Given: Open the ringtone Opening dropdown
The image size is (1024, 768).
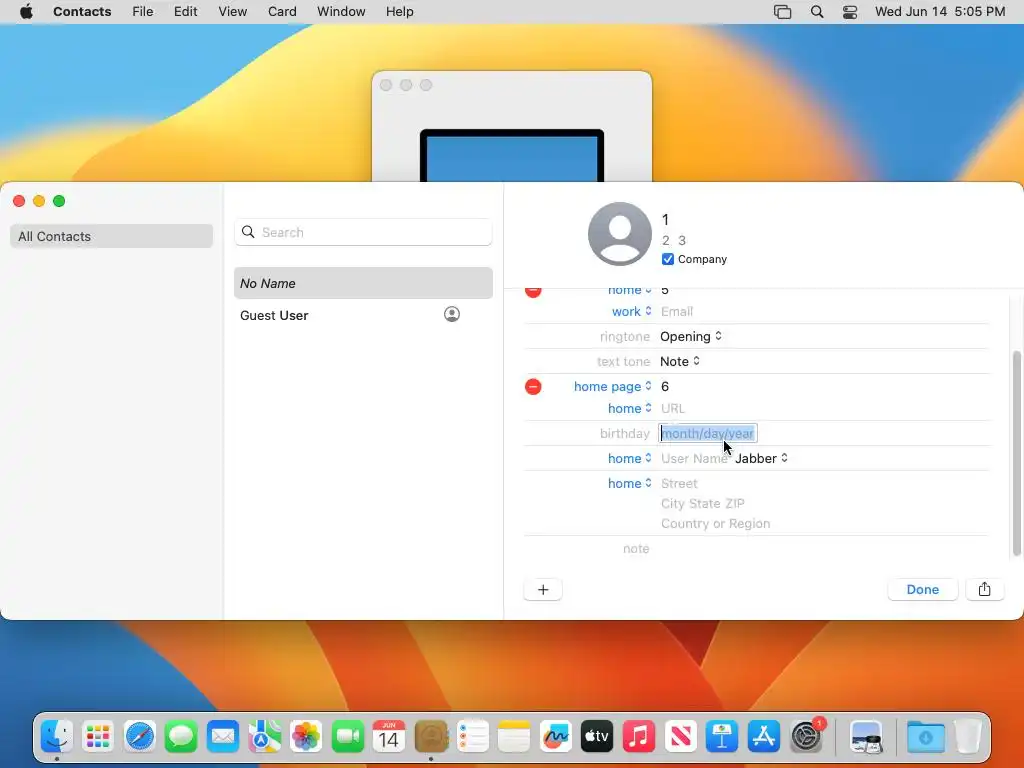Looking at the screenshot, I should click(x=690, y=336).
